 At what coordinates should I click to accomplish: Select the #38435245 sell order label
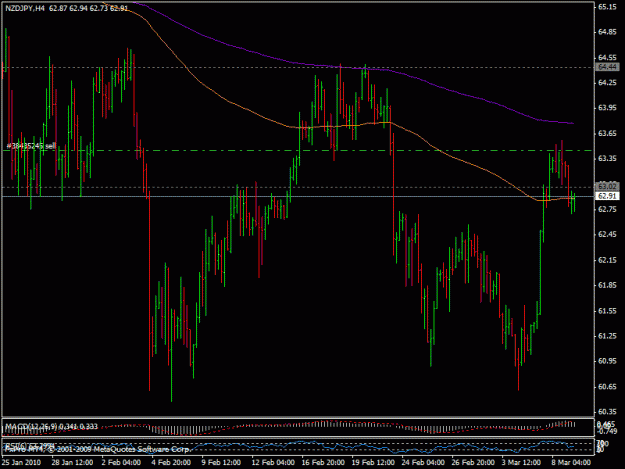[x=31, y=146]
